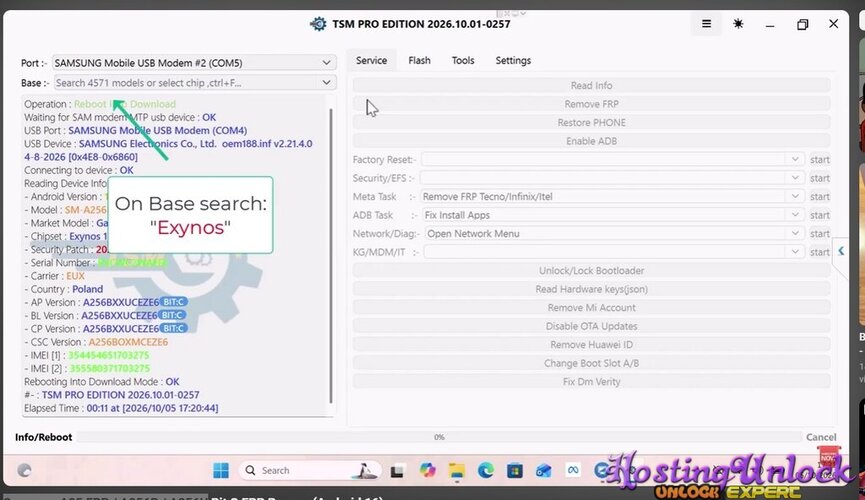Viewport: 865px width, 500px height.
Task: Switch to the Flash tab
Action: [419, 60]
